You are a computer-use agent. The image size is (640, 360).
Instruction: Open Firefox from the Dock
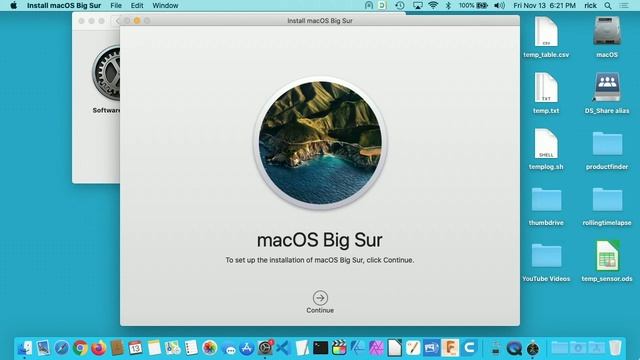pos(99,348)
